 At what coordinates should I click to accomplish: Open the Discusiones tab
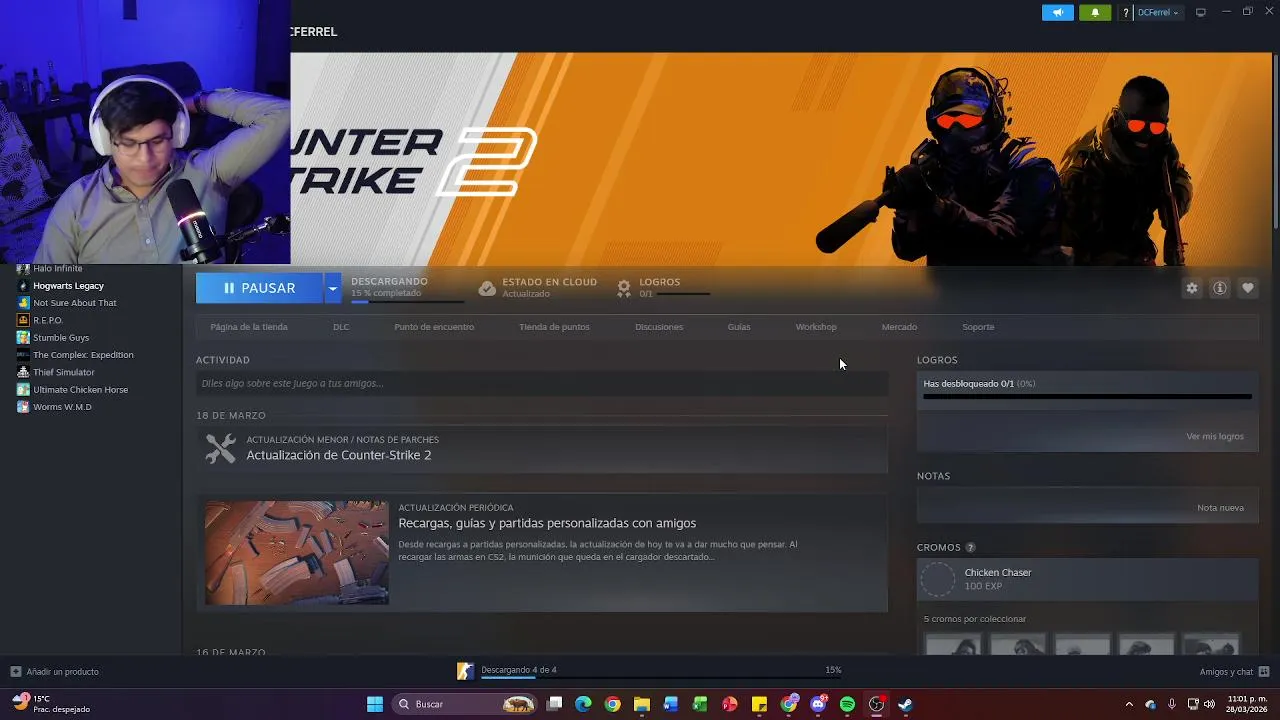coord(659,327)
